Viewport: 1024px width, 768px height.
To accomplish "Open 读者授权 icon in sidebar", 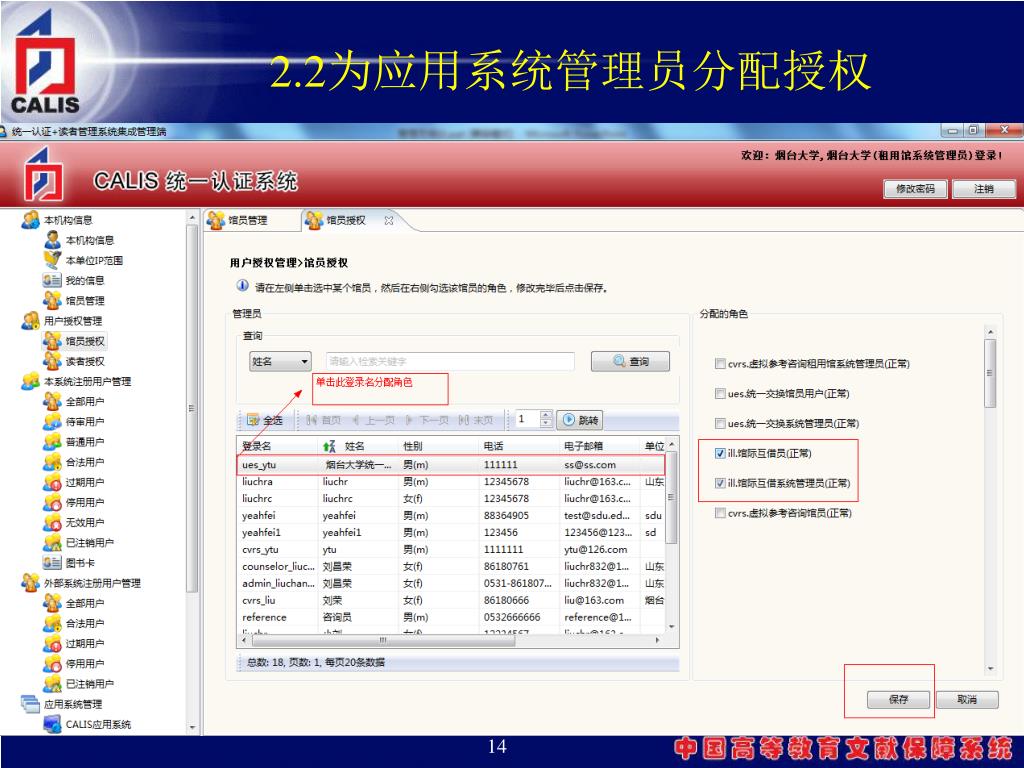I will (x=52, y=361).
